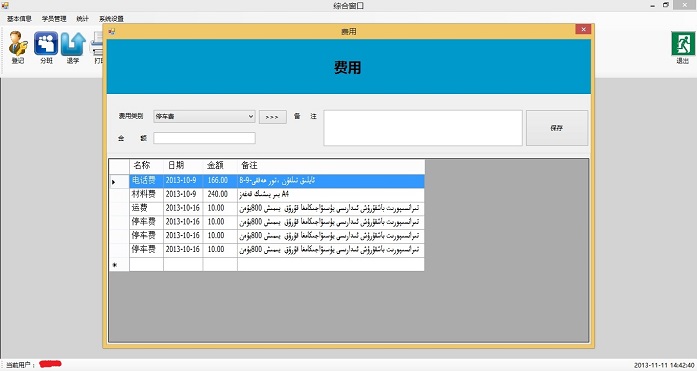Click the main window app icon
This screenshot has width=697, height=371.
(x=5, y=5)
